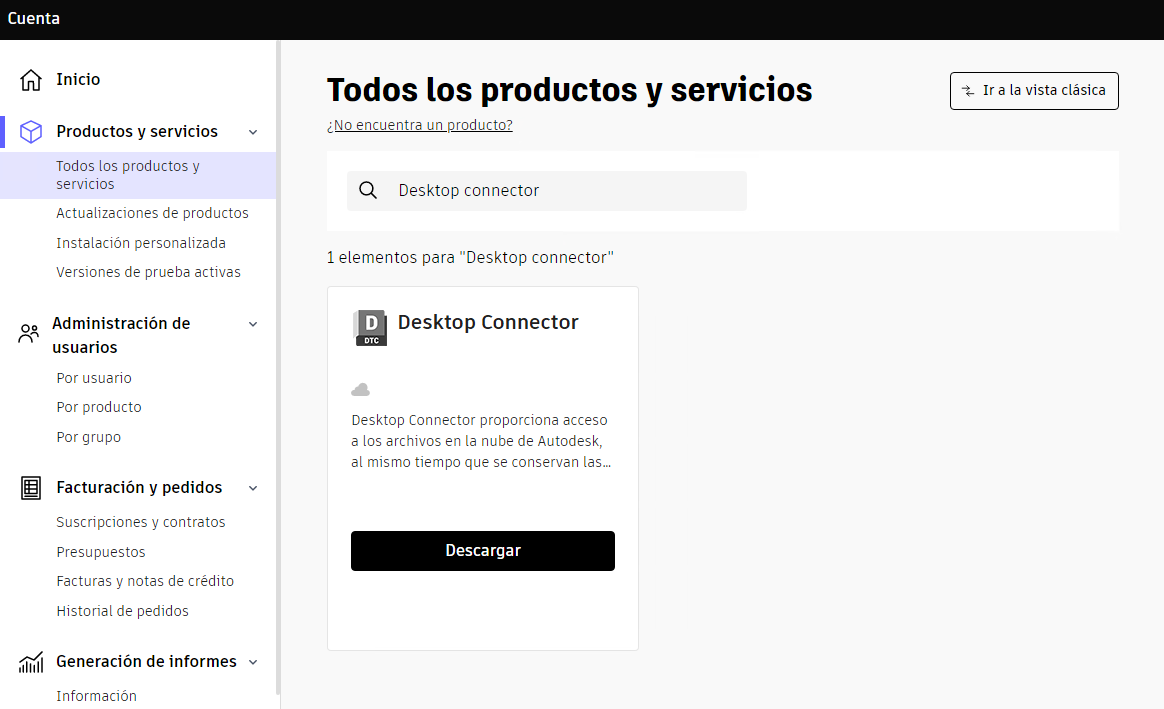The height and width of the screenshot is (709, 1164).
Task: Open Instalación personalizada
Action: point(141,243)
